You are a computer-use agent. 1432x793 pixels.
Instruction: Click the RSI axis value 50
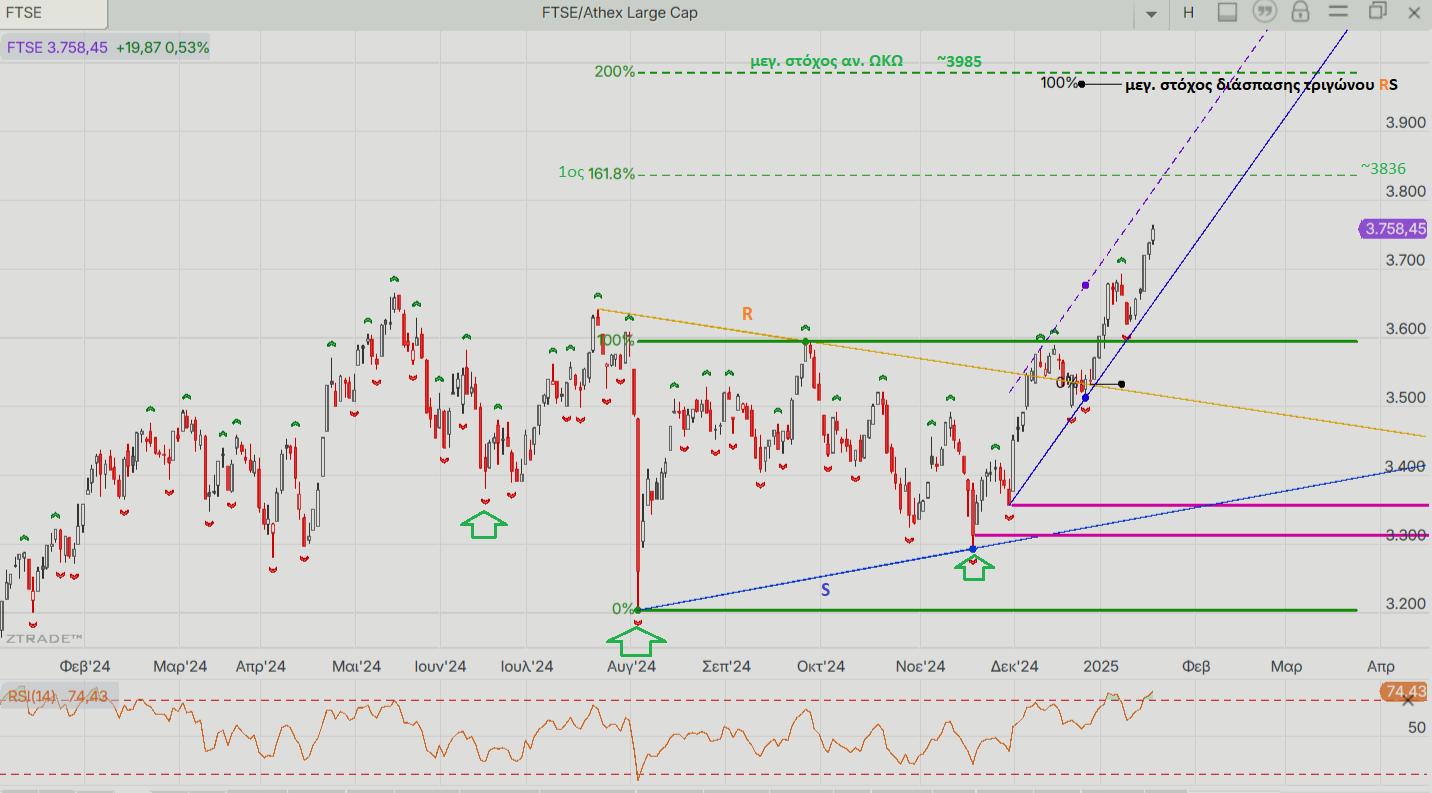[x=1417, y=727]
